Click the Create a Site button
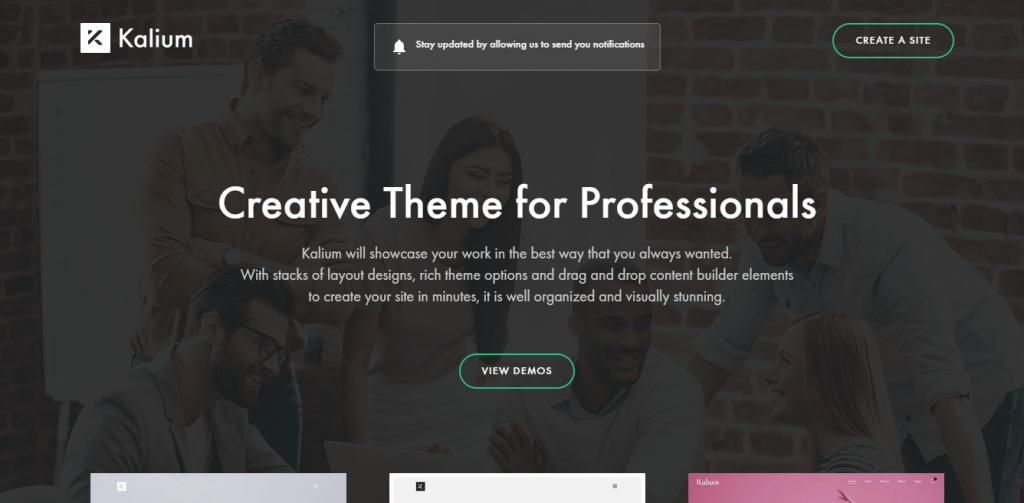1024x503 pixels. click(893, 41)
